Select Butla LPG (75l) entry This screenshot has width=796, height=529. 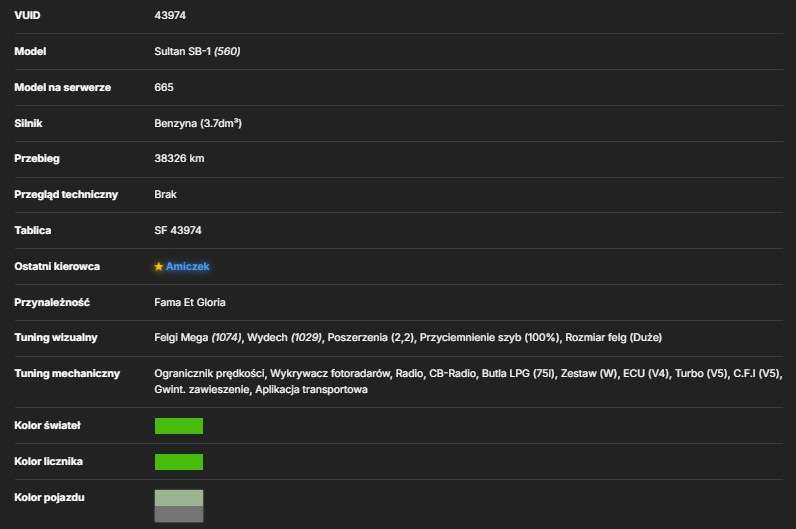click(x=518, y=374)
